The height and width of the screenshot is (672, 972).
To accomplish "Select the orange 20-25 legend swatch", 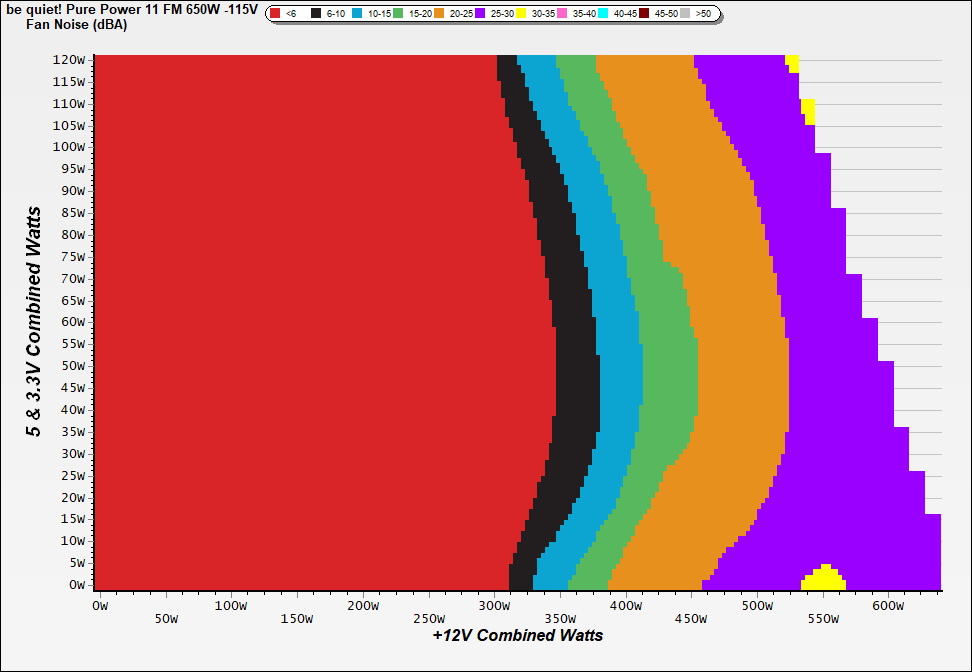I will [x=440, y=14].
